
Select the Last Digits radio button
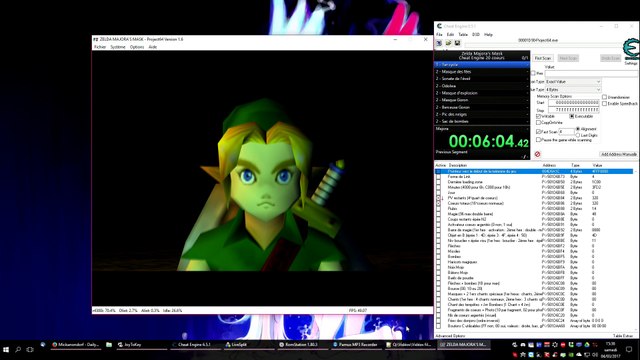(578, 135)
